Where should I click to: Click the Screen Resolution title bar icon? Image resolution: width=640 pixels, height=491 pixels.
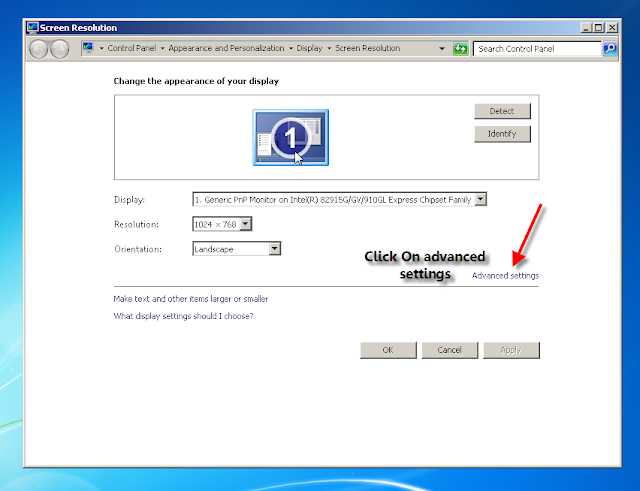(x=32, y=28)
